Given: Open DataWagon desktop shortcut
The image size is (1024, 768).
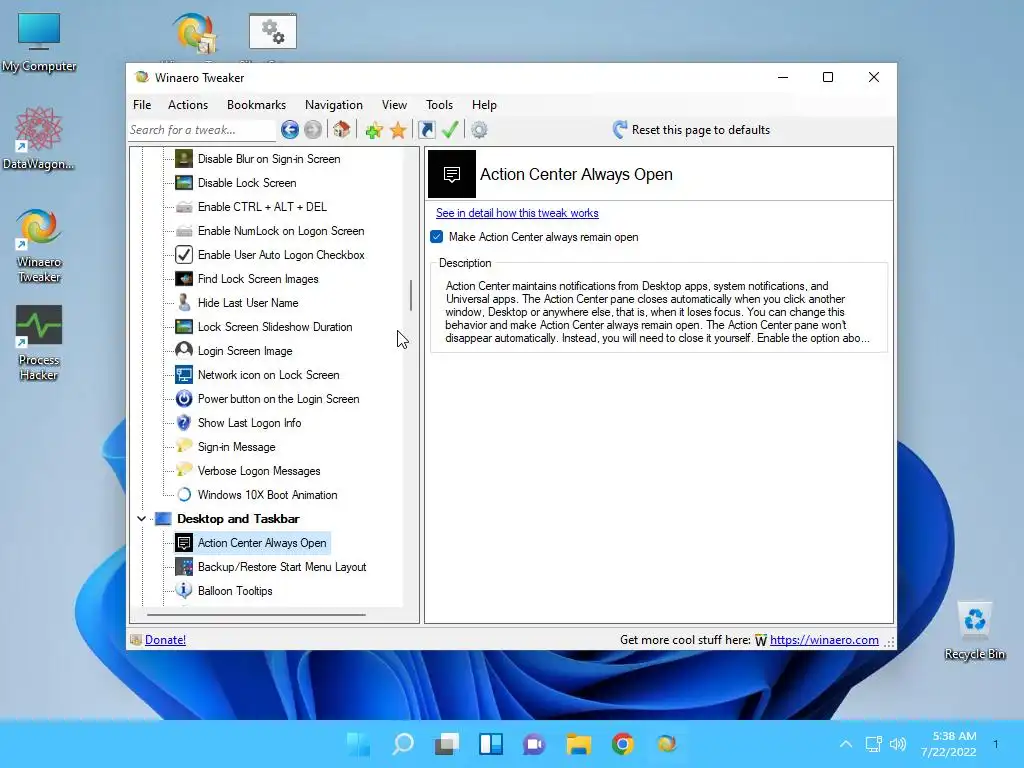Looking at the screenshot, I should [39, 138].
